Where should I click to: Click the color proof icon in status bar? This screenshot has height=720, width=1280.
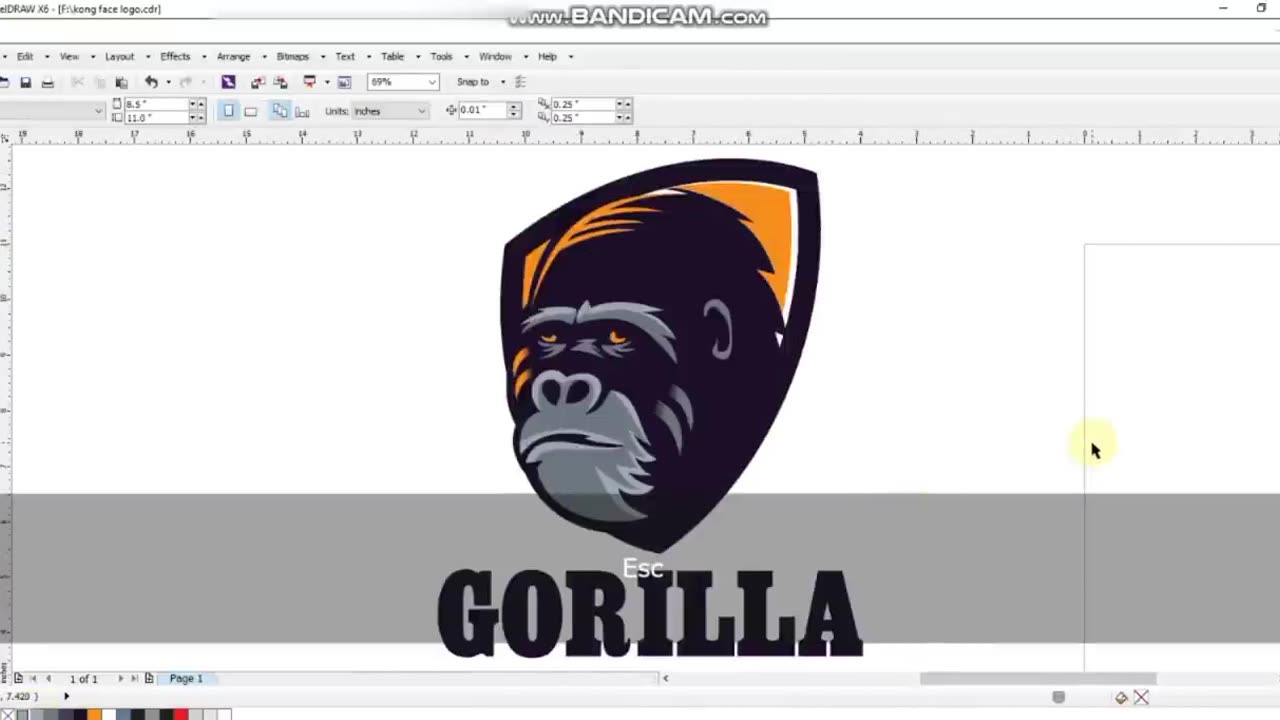[1059, 698]
